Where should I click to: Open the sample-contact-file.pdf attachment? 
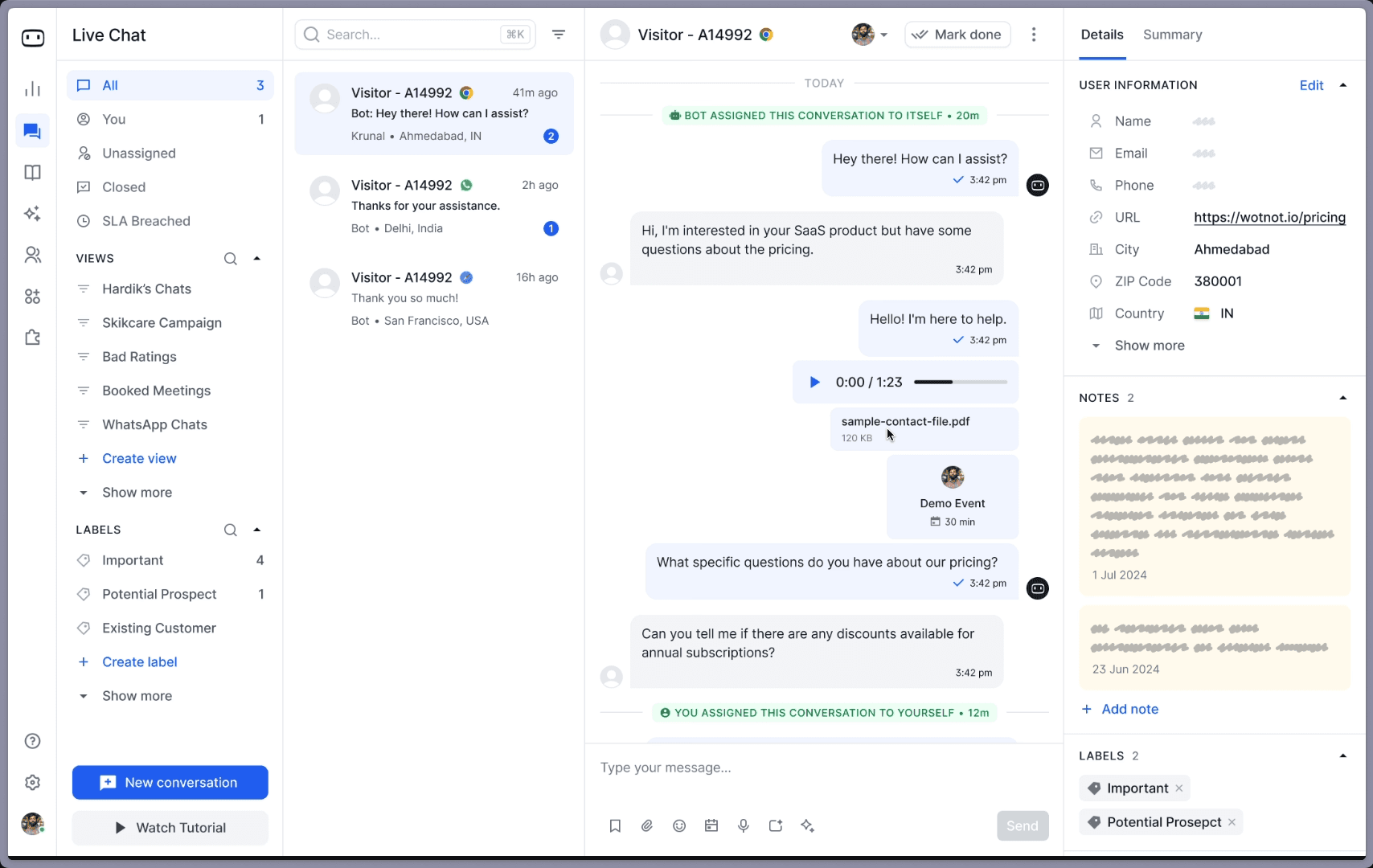click(x=924, y=429)
